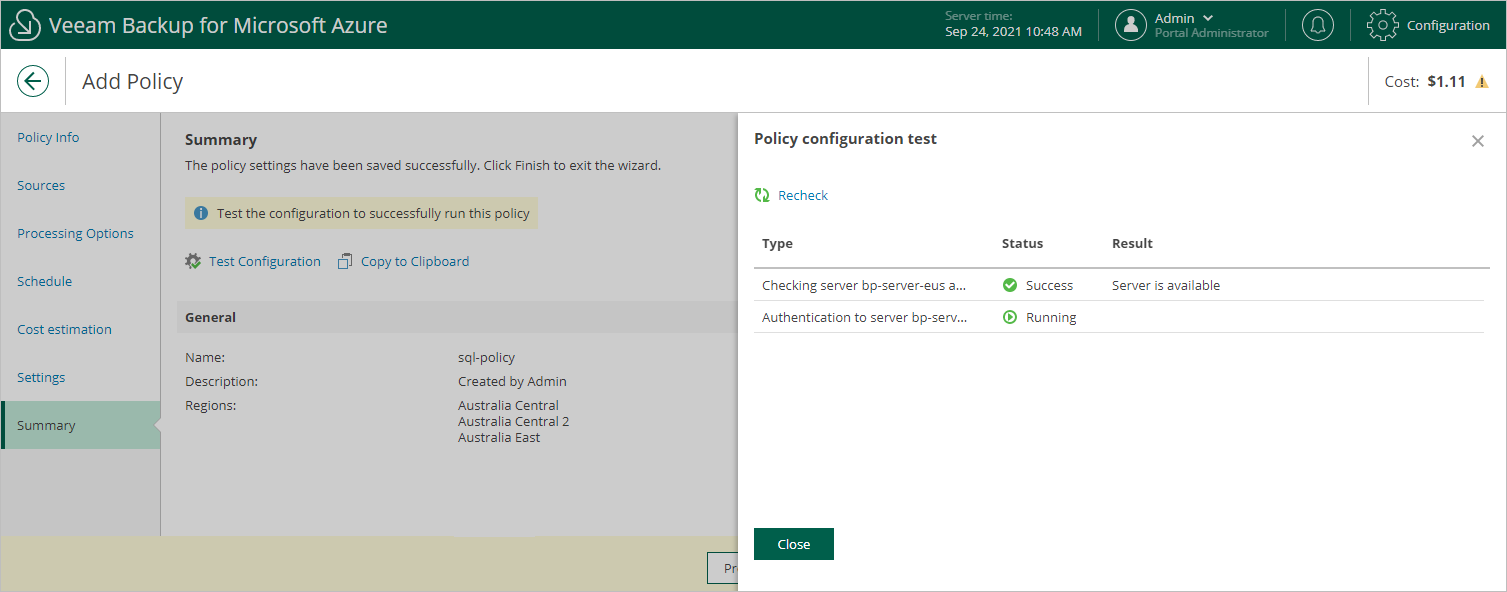
Task: Click the Configuration label
Action: tap(1448, 25)
